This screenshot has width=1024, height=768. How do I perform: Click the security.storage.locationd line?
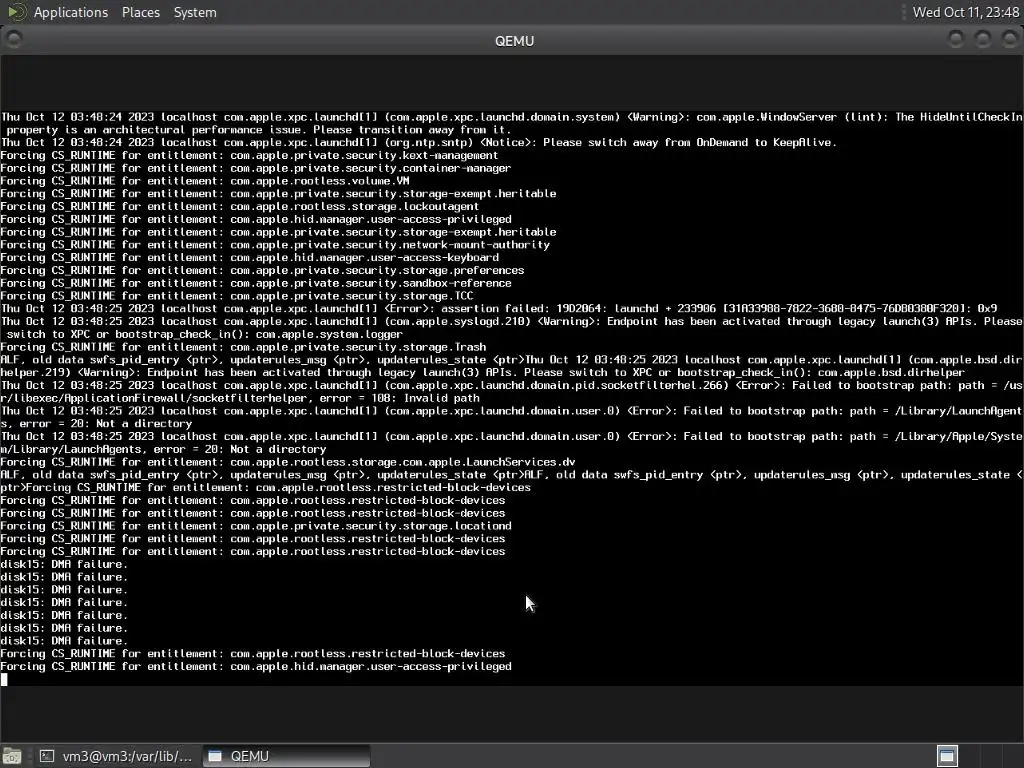coord(256,526)
